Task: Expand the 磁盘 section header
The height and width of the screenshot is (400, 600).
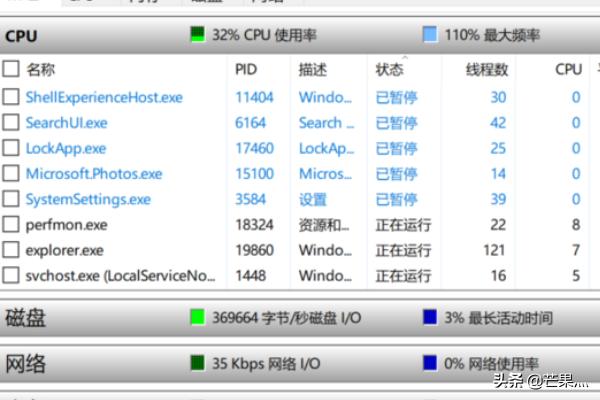Action: (x=300, y=318)
